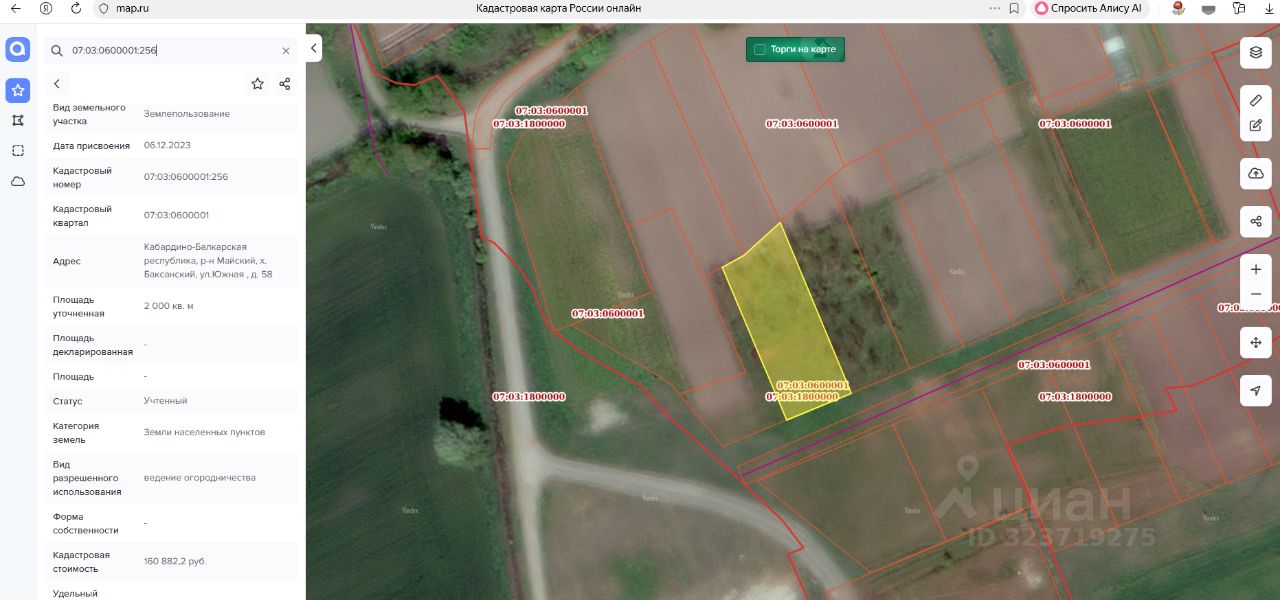Image resolution: width=1280 pixels, height=600 pixels.
Task: Select the ruler measurement tool
Action: (1256, 100)
